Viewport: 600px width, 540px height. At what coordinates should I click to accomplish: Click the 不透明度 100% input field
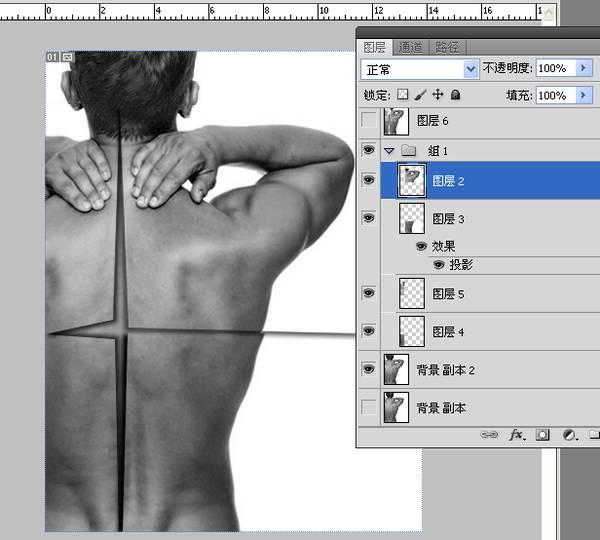[x=556, y=69]
